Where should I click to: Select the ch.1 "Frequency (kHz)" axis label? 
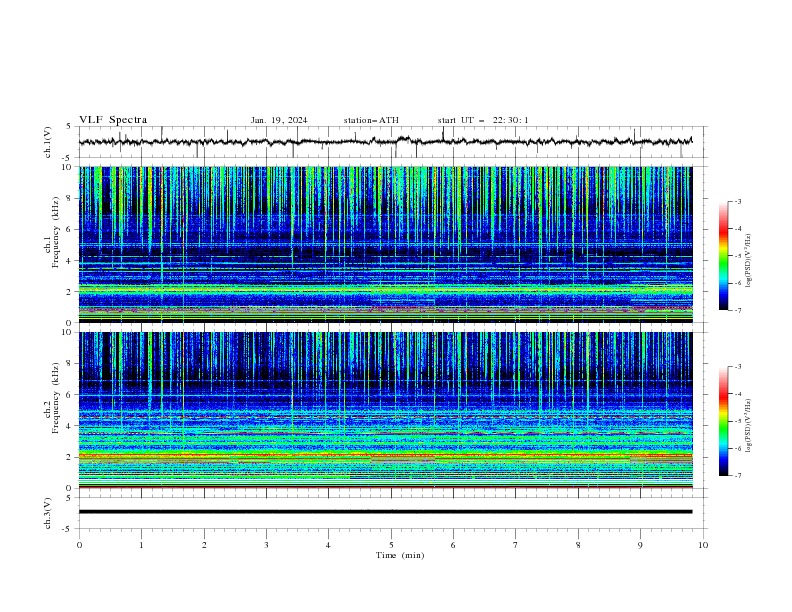[55, 232]
